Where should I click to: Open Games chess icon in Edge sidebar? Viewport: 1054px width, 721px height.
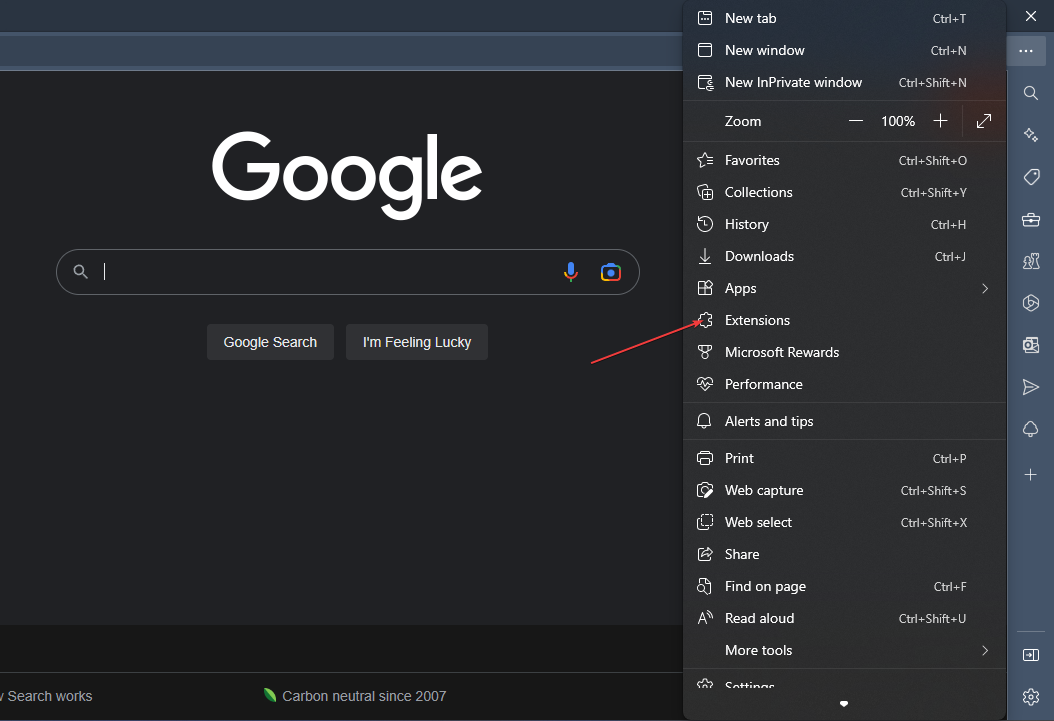[x=1031, y=261]
